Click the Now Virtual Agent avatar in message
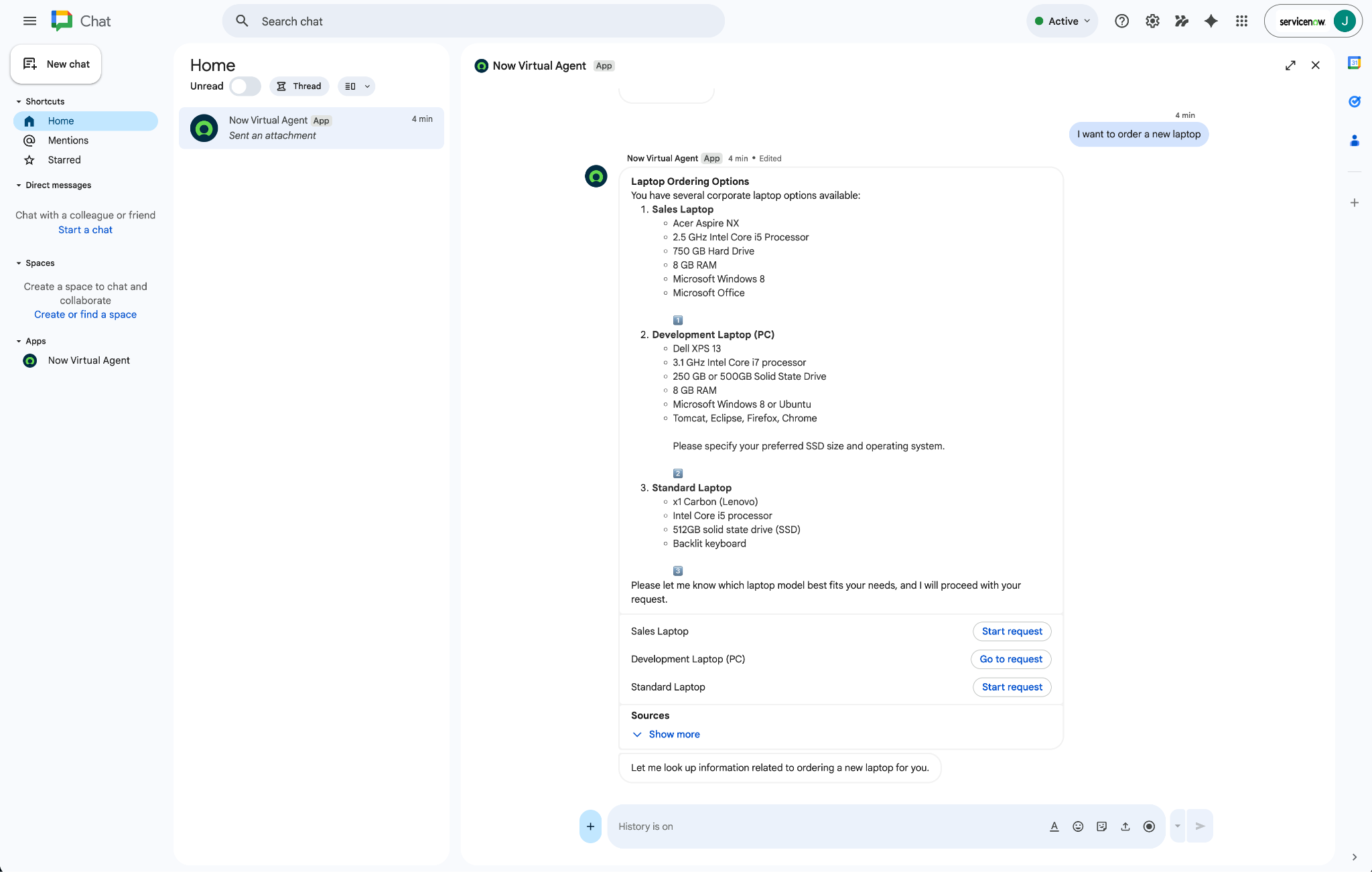The image size is (1372, 872). [x=596, y=176]
